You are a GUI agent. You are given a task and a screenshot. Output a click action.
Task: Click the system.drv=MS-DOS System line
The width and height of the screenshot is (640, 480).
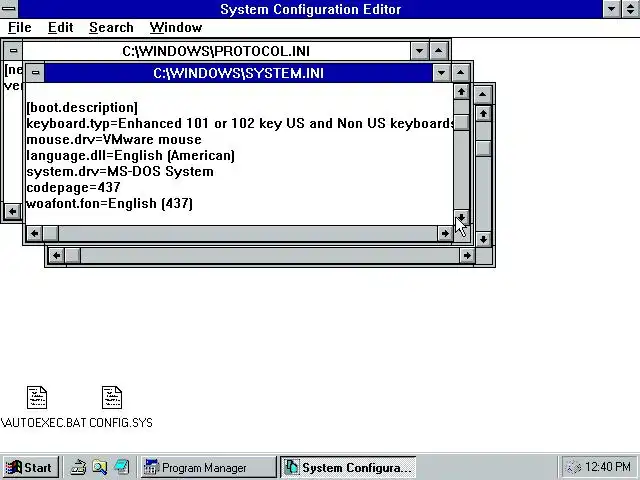coord(120,171)
